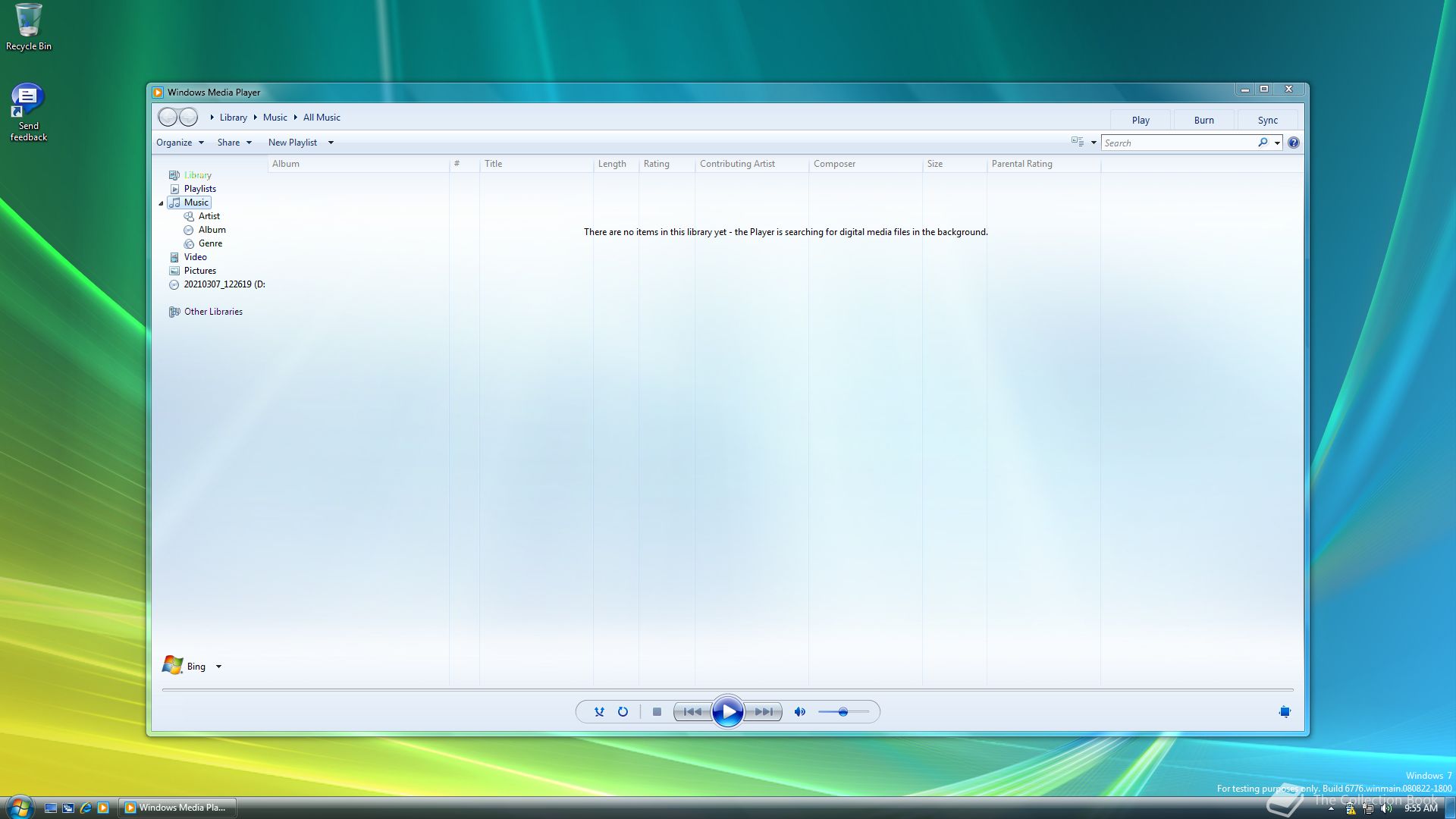Select Other Libraries in navigation tree
Screen dimensions: 1456x819
(206, 312)
